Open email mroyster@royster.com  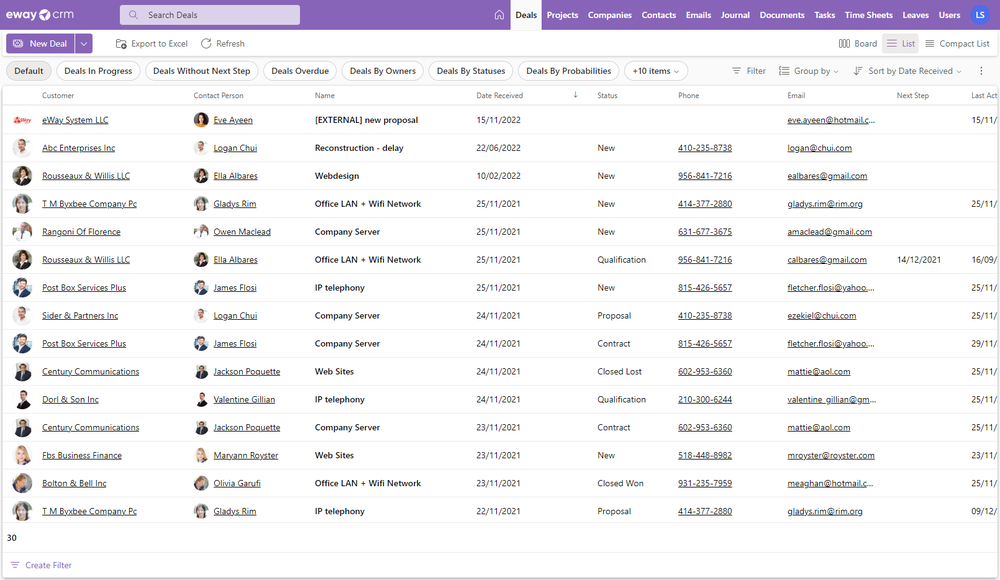click(x=830, y=456)
